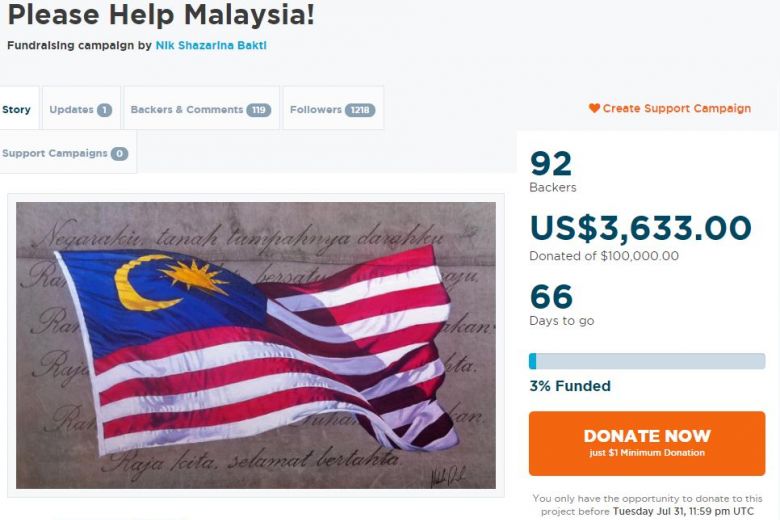This screenshot has width=780, height=520.
Task: Open the Support Campaigns tab
Action: tap(67, 152)
